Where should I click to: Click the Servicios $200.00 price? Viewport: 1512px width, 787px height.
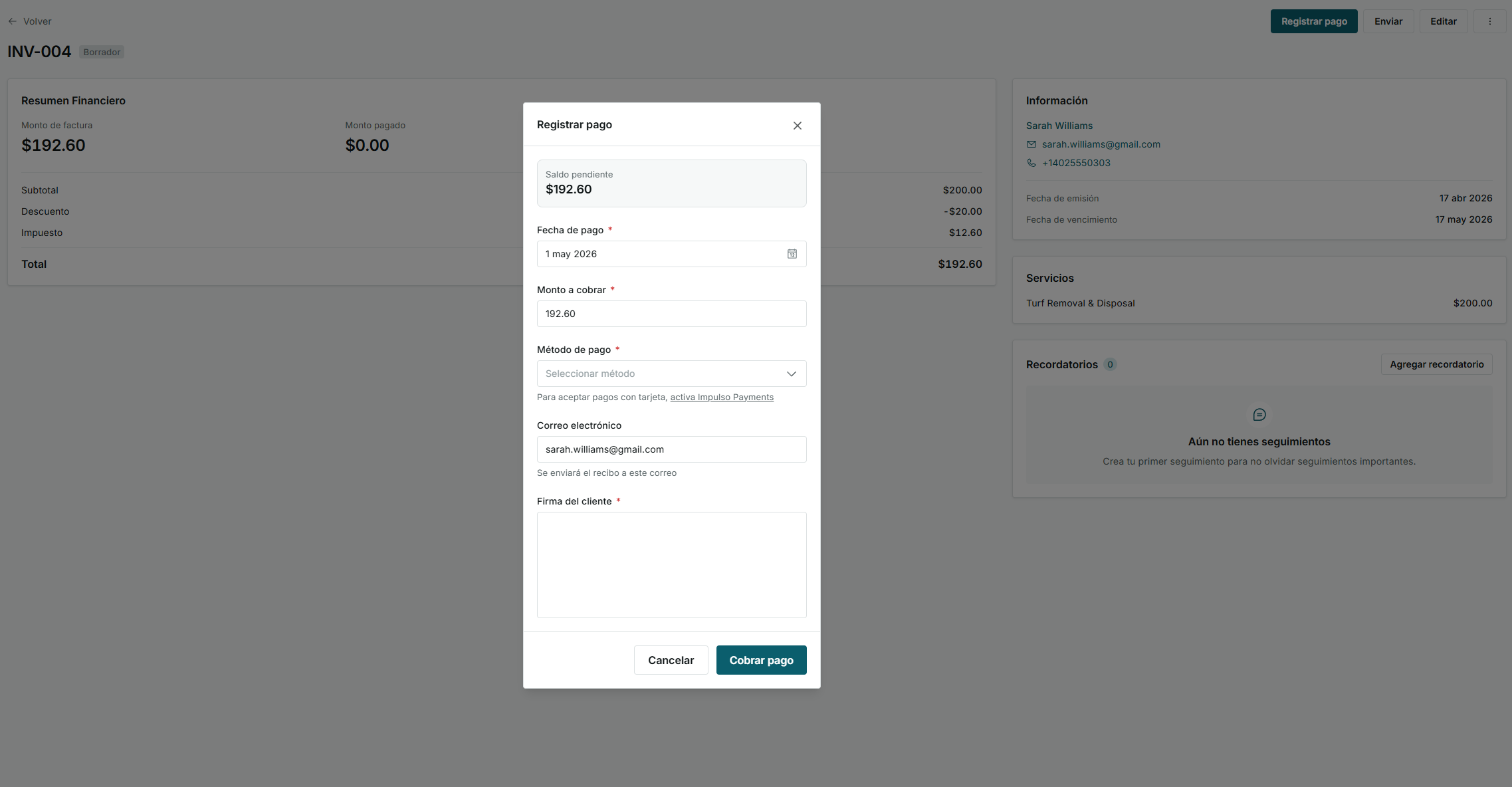(x=1472, y=303)
